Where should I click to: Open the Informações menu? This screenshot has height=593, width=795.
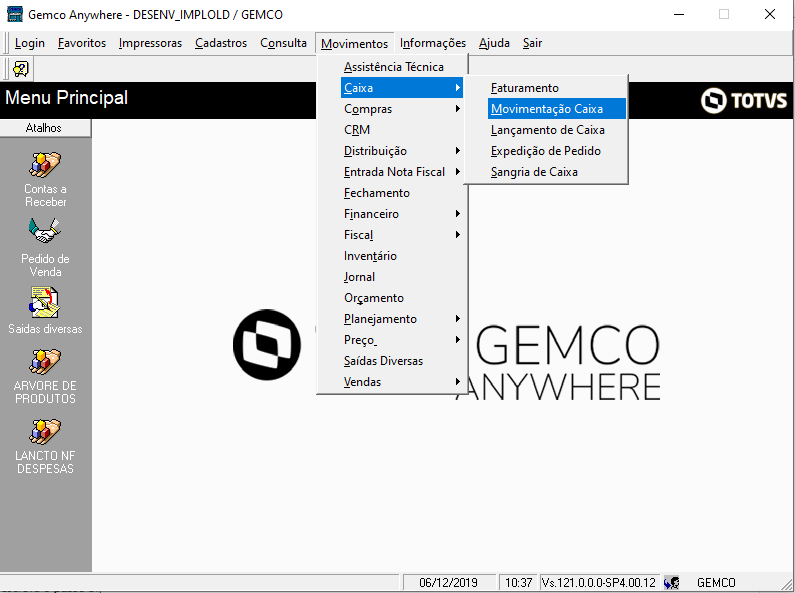pos(432,43)
